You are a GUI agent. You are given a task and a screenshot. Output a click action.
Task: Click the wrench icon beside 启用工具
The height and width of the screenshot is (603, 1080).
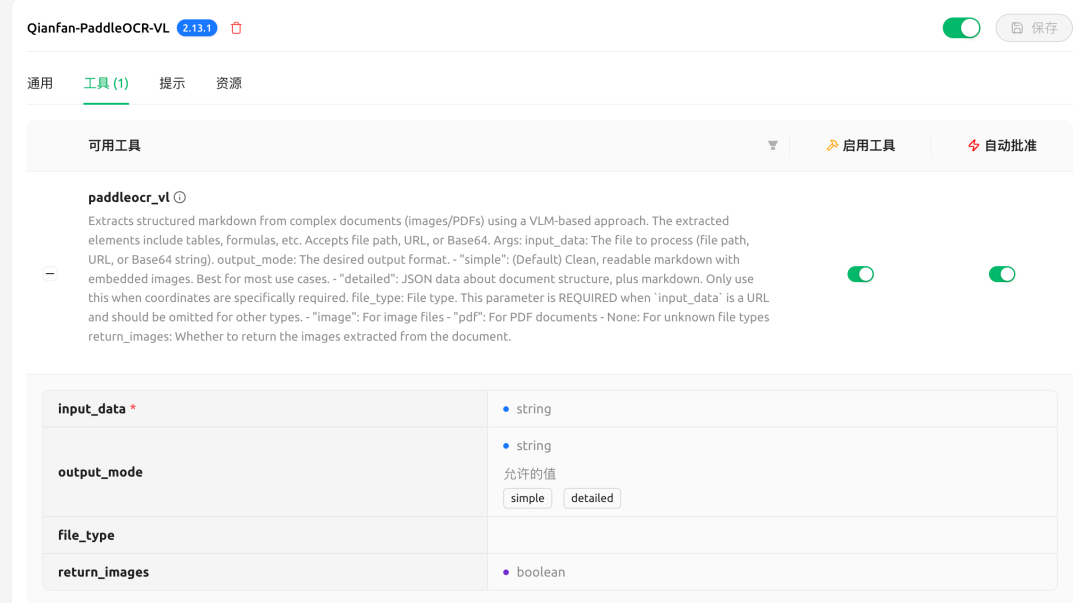[832, 145]
